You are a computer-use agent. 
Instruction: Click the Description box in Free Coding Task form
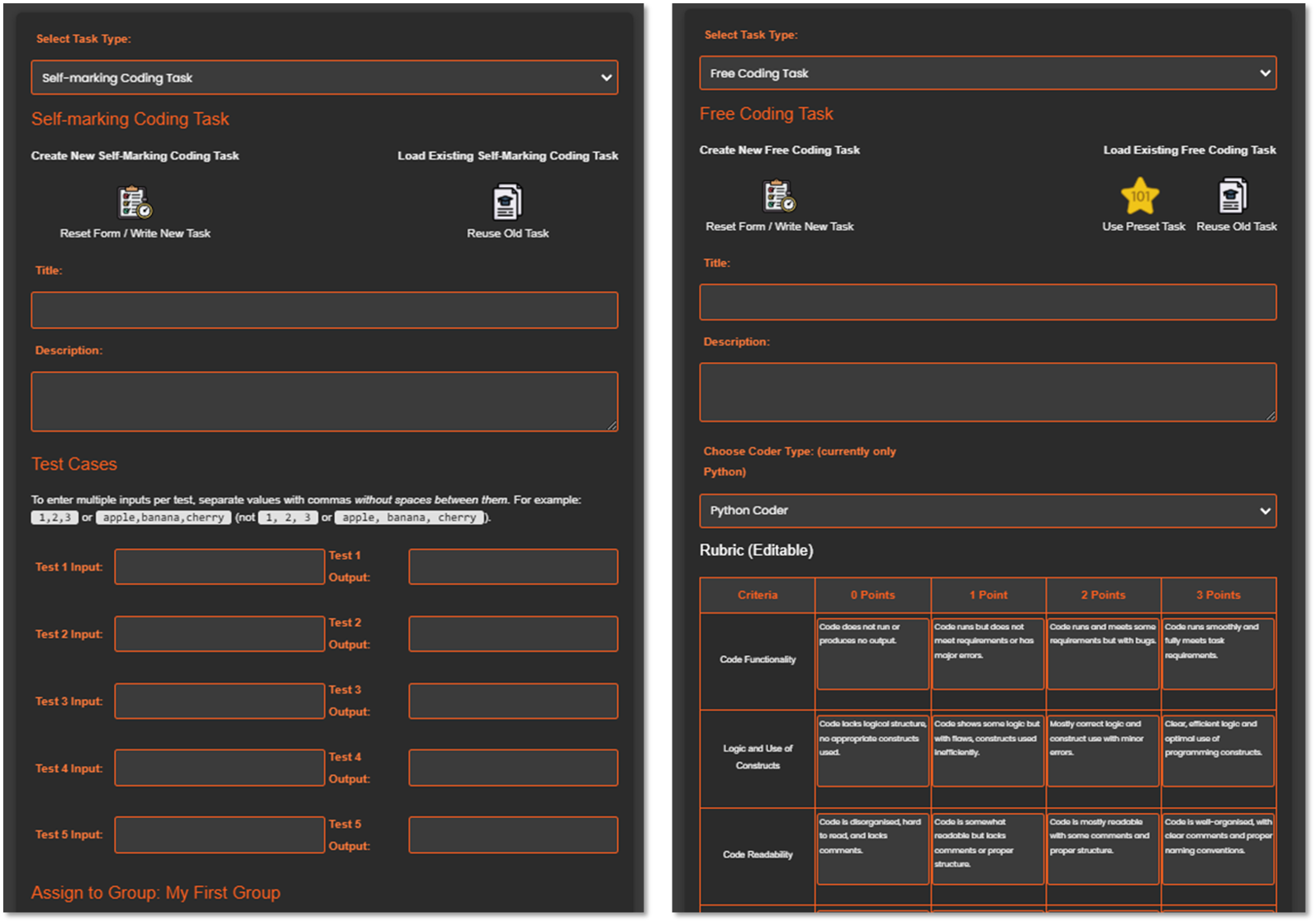987,393
